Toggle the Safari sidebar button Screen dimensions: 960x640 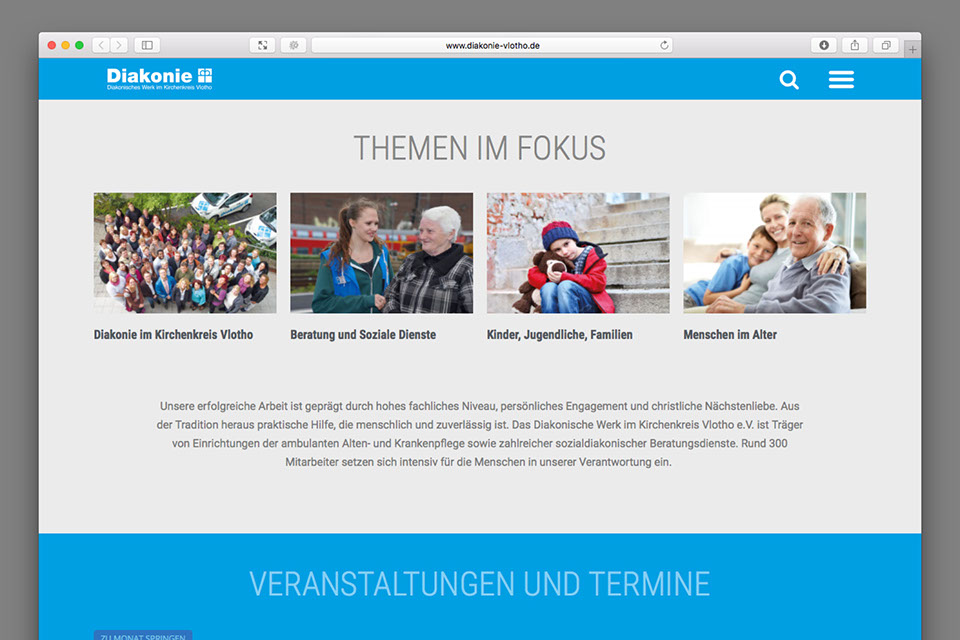[147, 45]
